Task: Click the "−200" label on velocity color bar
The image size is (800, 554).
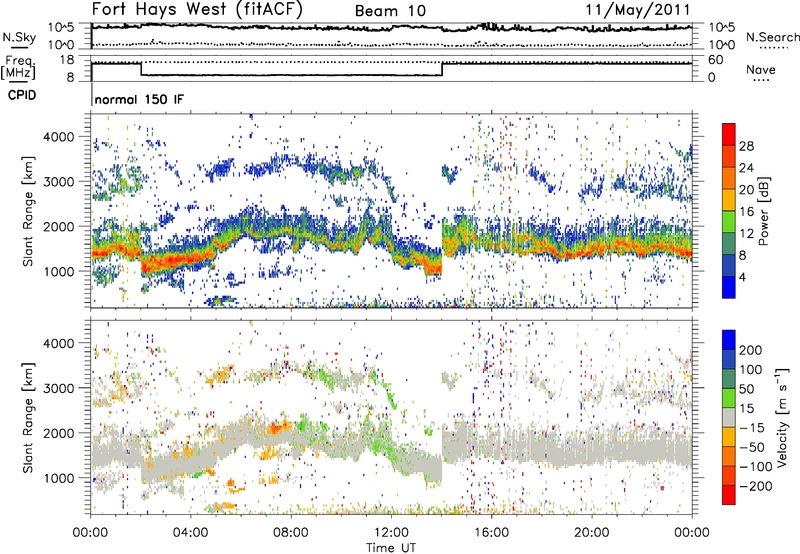Action: (x=756, y=486)
